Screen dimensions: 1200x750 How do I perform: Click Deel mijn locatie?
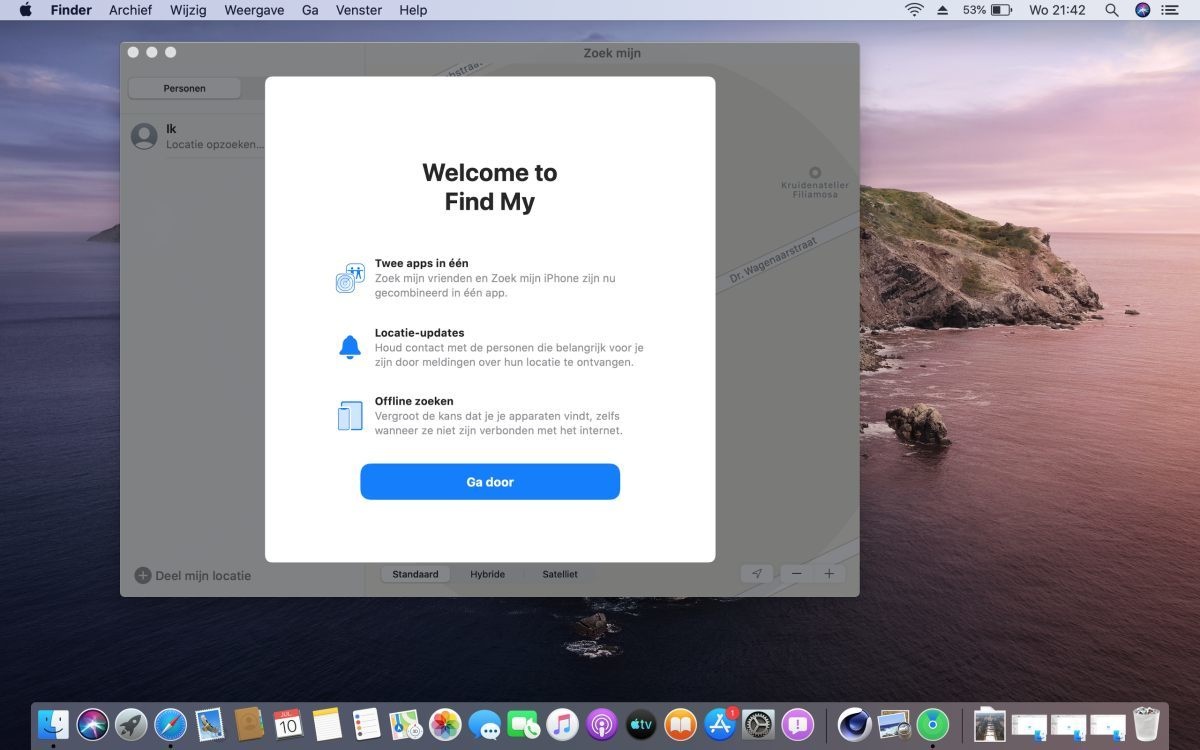[x=193, y=576]
